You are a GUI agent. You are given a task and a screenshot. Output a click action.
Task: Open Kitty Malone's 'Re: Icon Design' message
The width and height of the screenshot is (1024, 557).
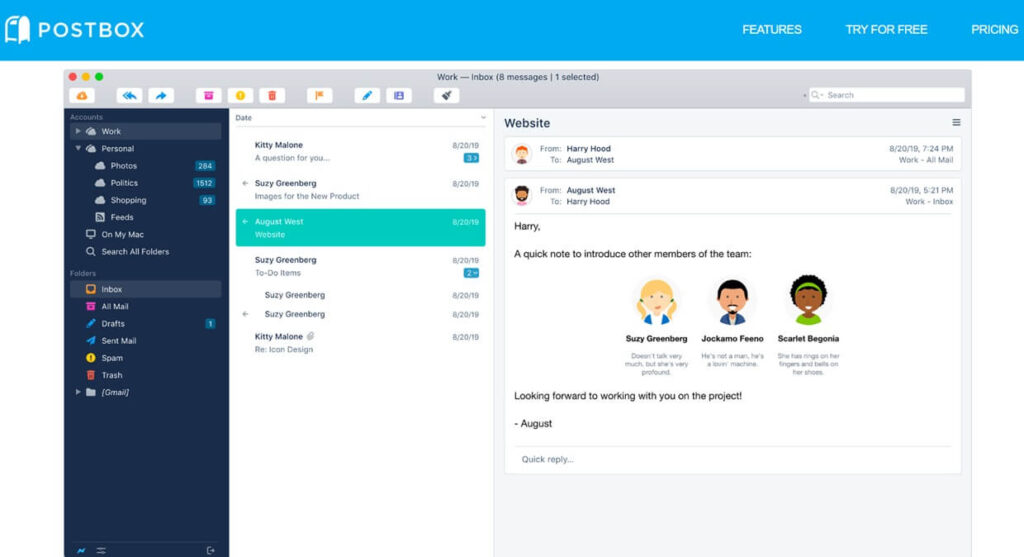(360, 343)
